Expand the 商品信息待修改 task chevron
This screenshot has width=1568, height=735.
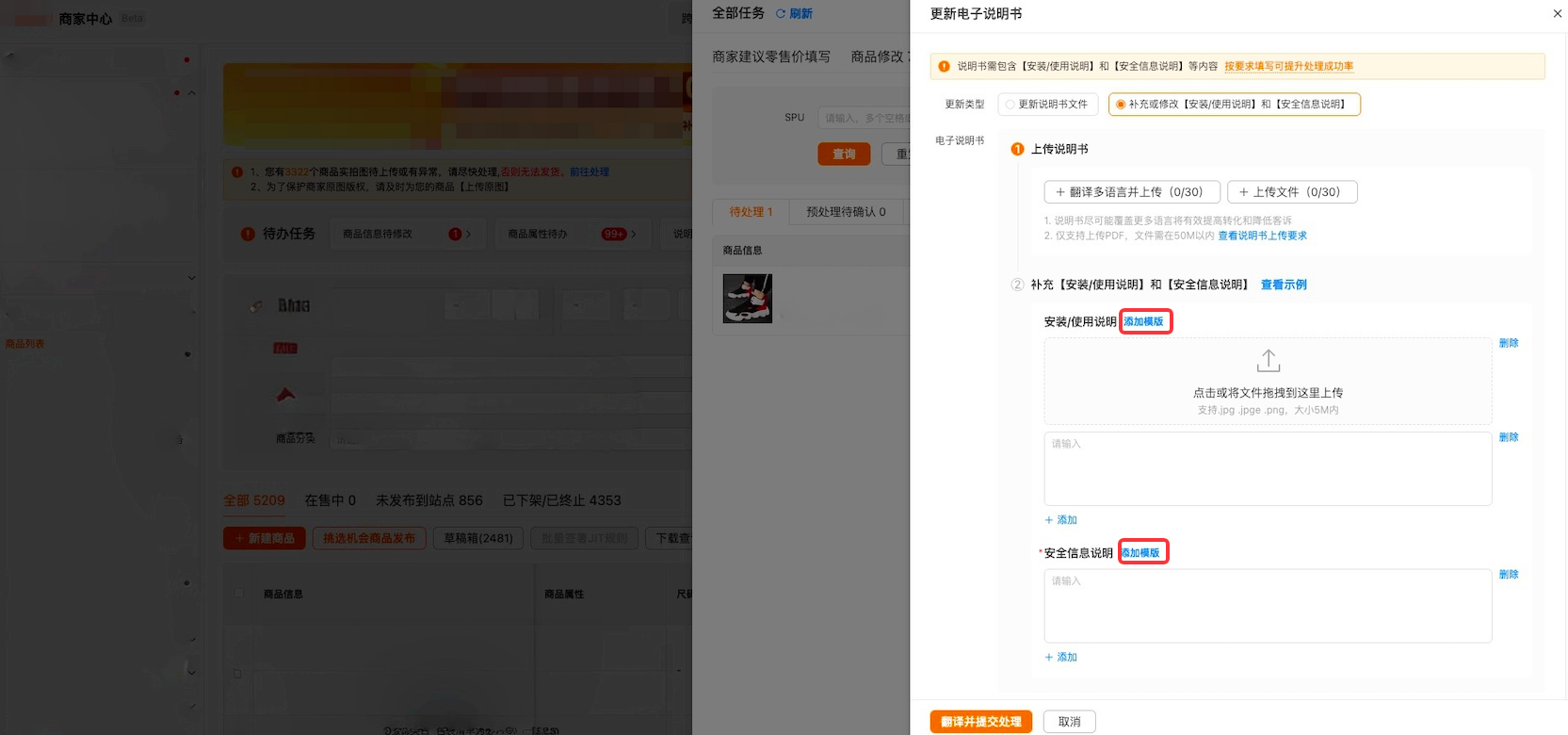pos(468,235)
